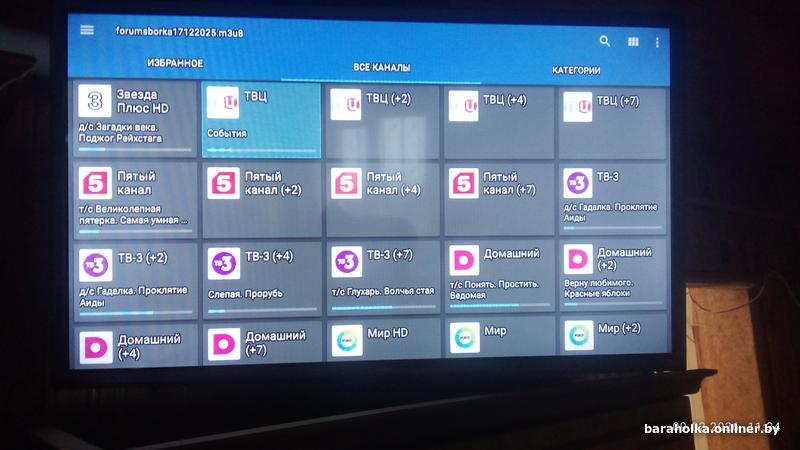Image resolution: width=800 pixels, height=450 pixels.
Task: Select program text Загадки века. Поджог Рейхстага
Action: click(120, 133)
